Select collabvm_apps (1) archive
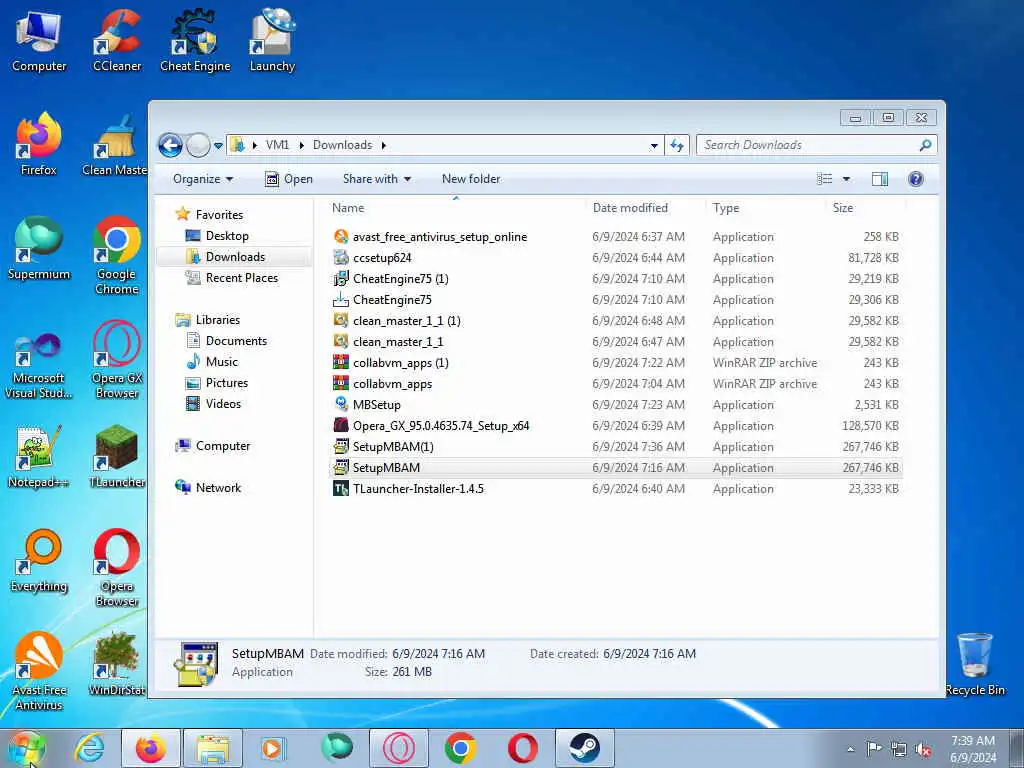This screenshot has height=768, width=1024. point(616,362)
